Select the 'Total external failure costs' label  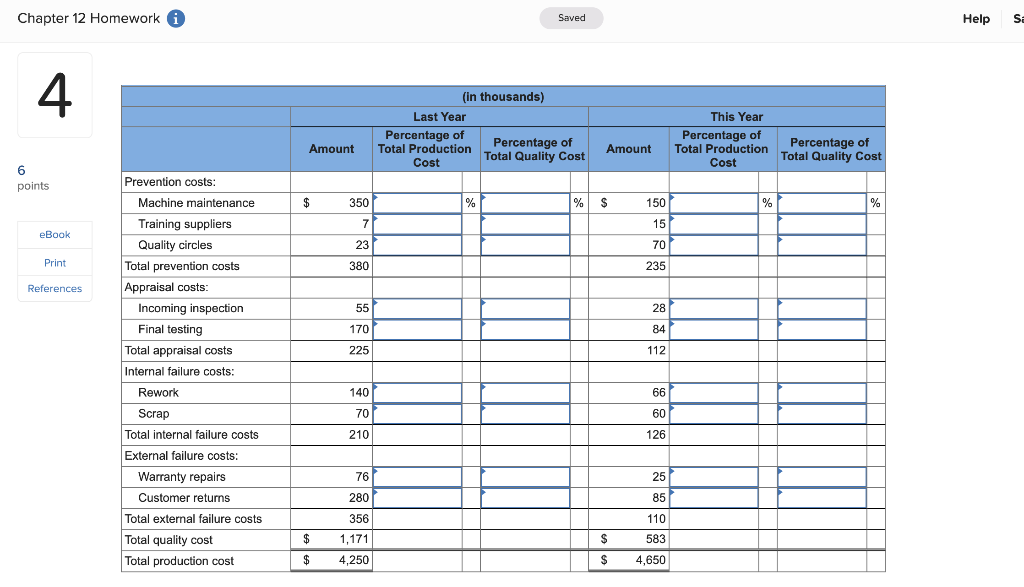pos(193,519)
